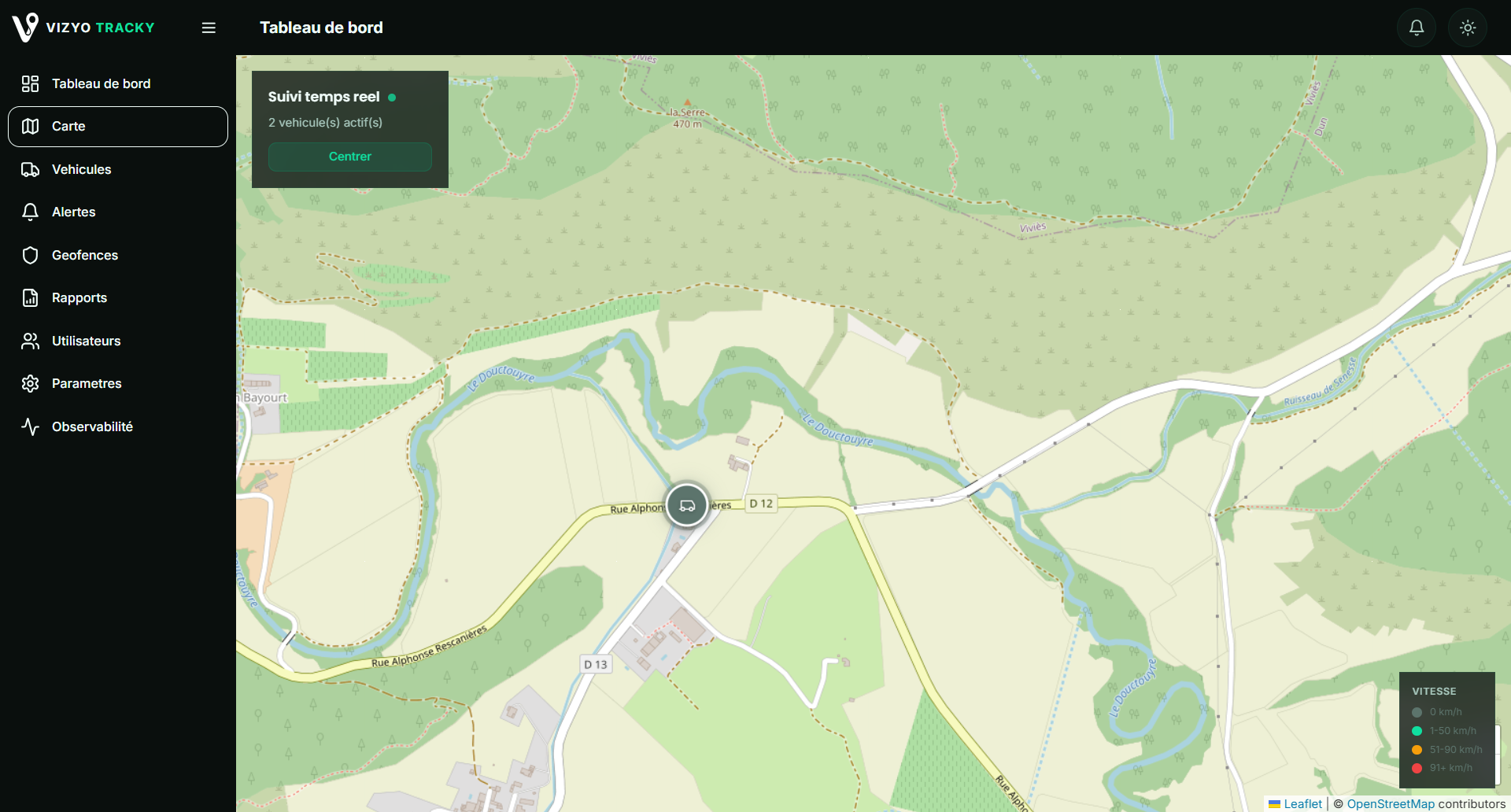The image size is (1511, 812).
Task: Click the Carte map icon
Action: (x=30, y=127)
